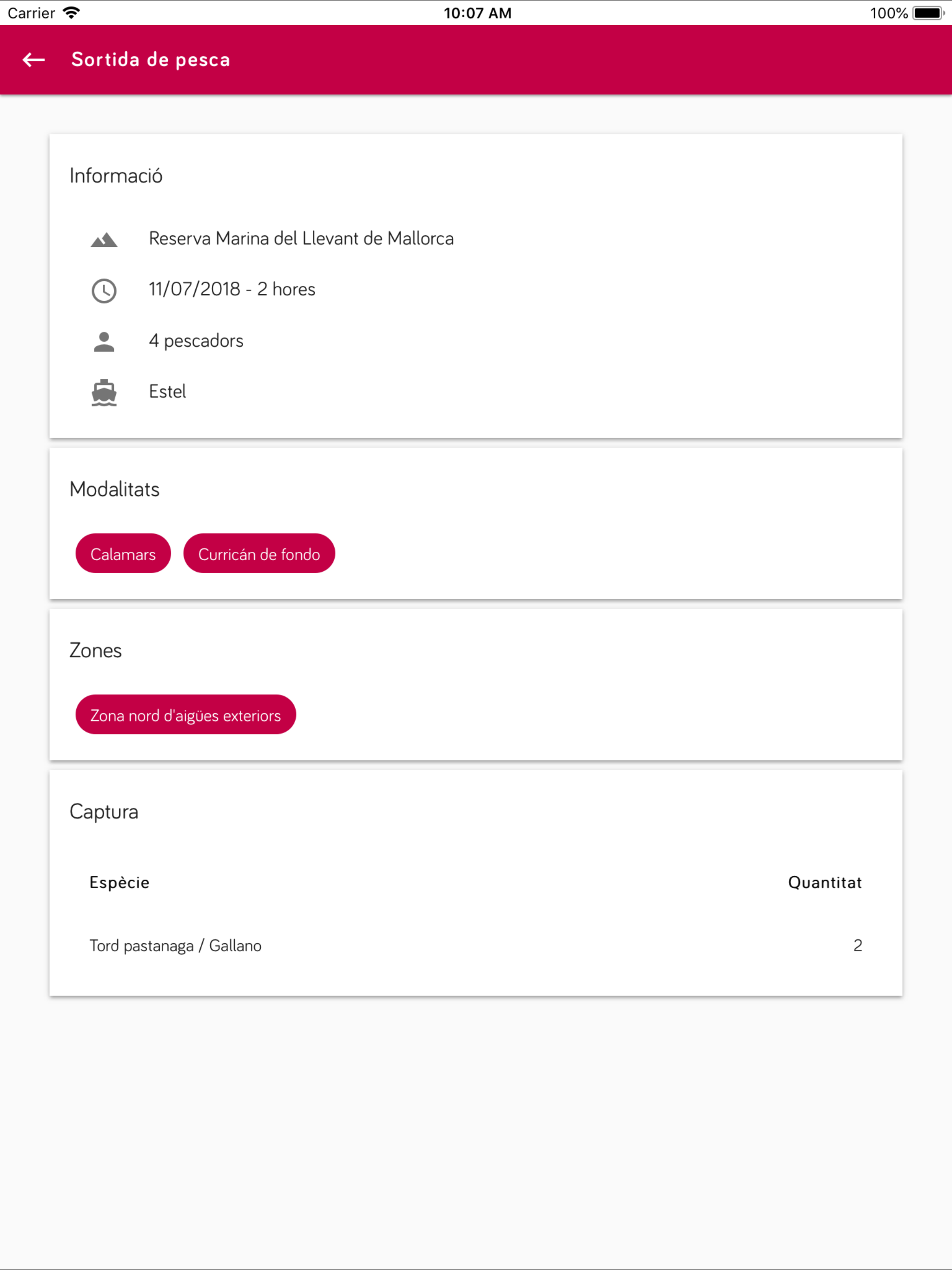952x1270 pixels.
Task: Click the Sortida de pesca title
Action: [x=151, y=60]
